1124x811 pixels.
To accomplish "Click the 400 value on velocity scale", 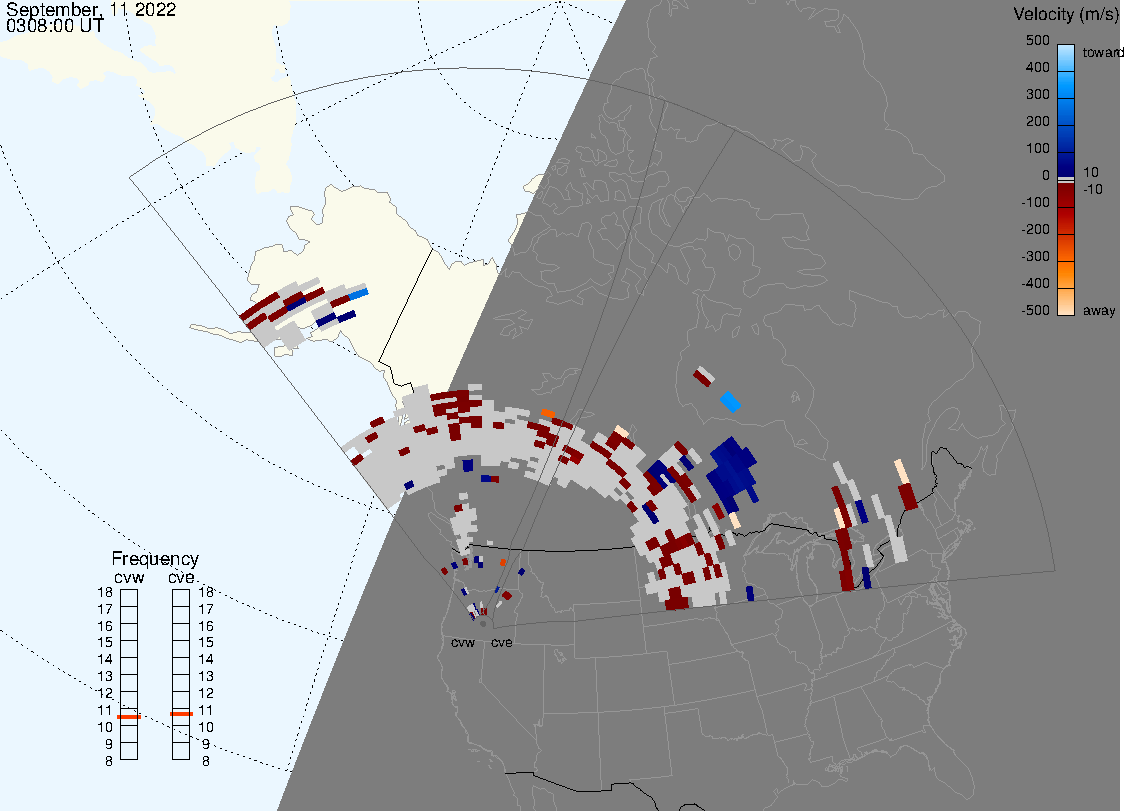I will click(1037, 67).
